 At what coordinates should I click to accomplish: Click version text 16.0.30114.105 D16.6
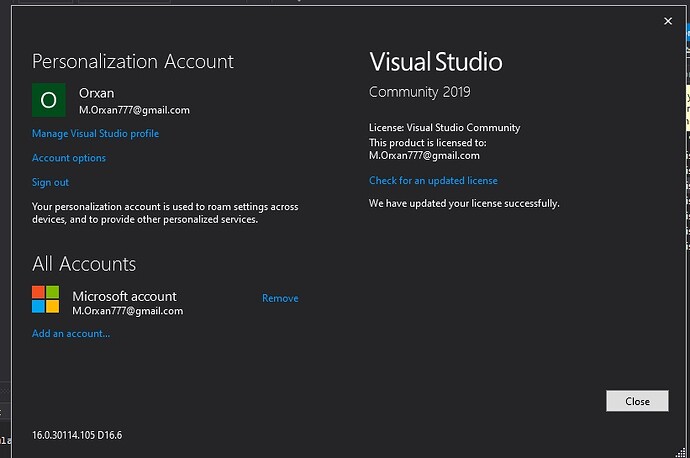pos(77,435)
